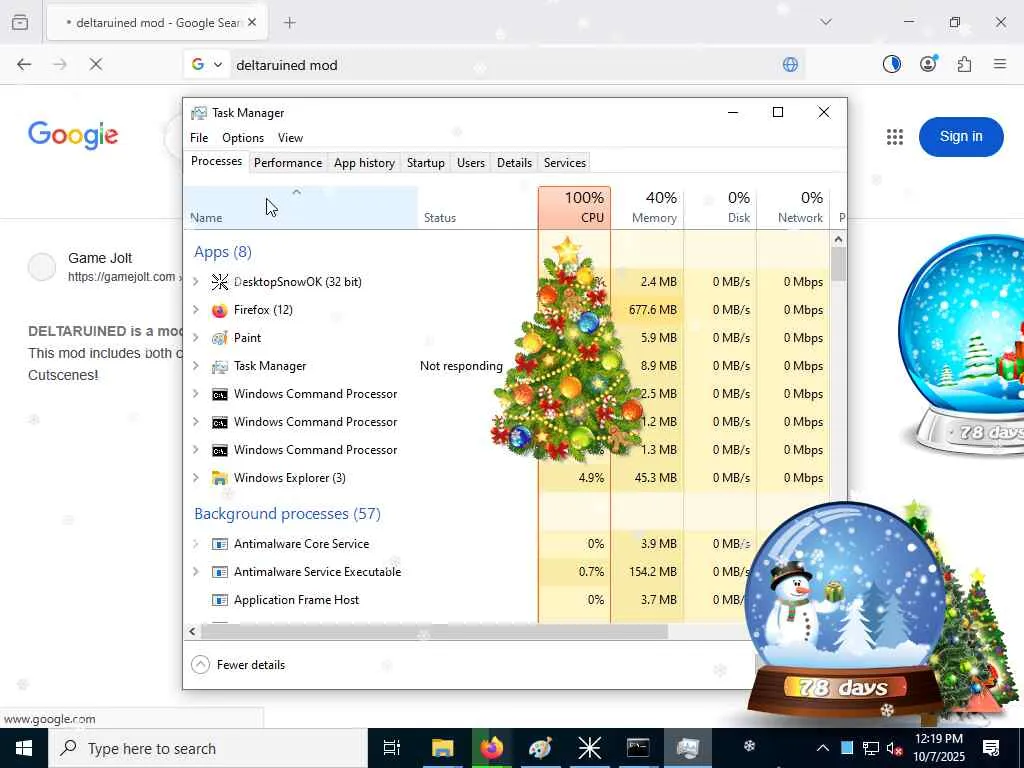The width and height of the screenshot is (1024, 768).
Task: Switch to the Details tab
Action: point(515,163)
